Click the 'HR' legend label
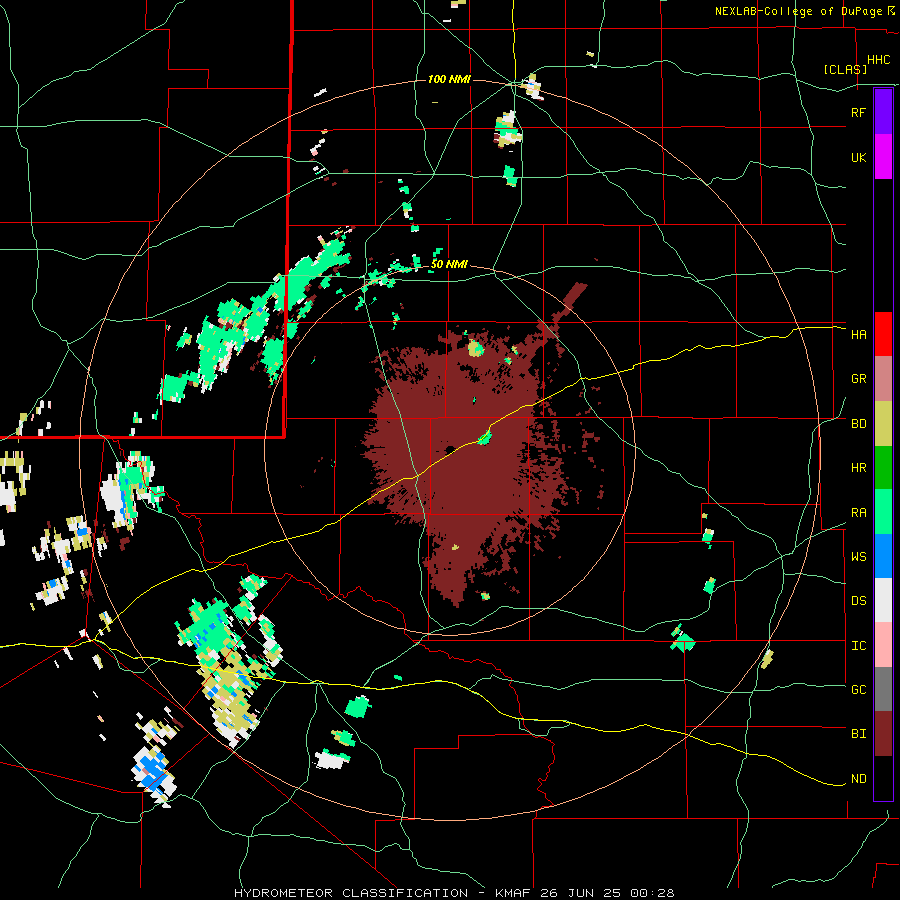 (859, 468)
